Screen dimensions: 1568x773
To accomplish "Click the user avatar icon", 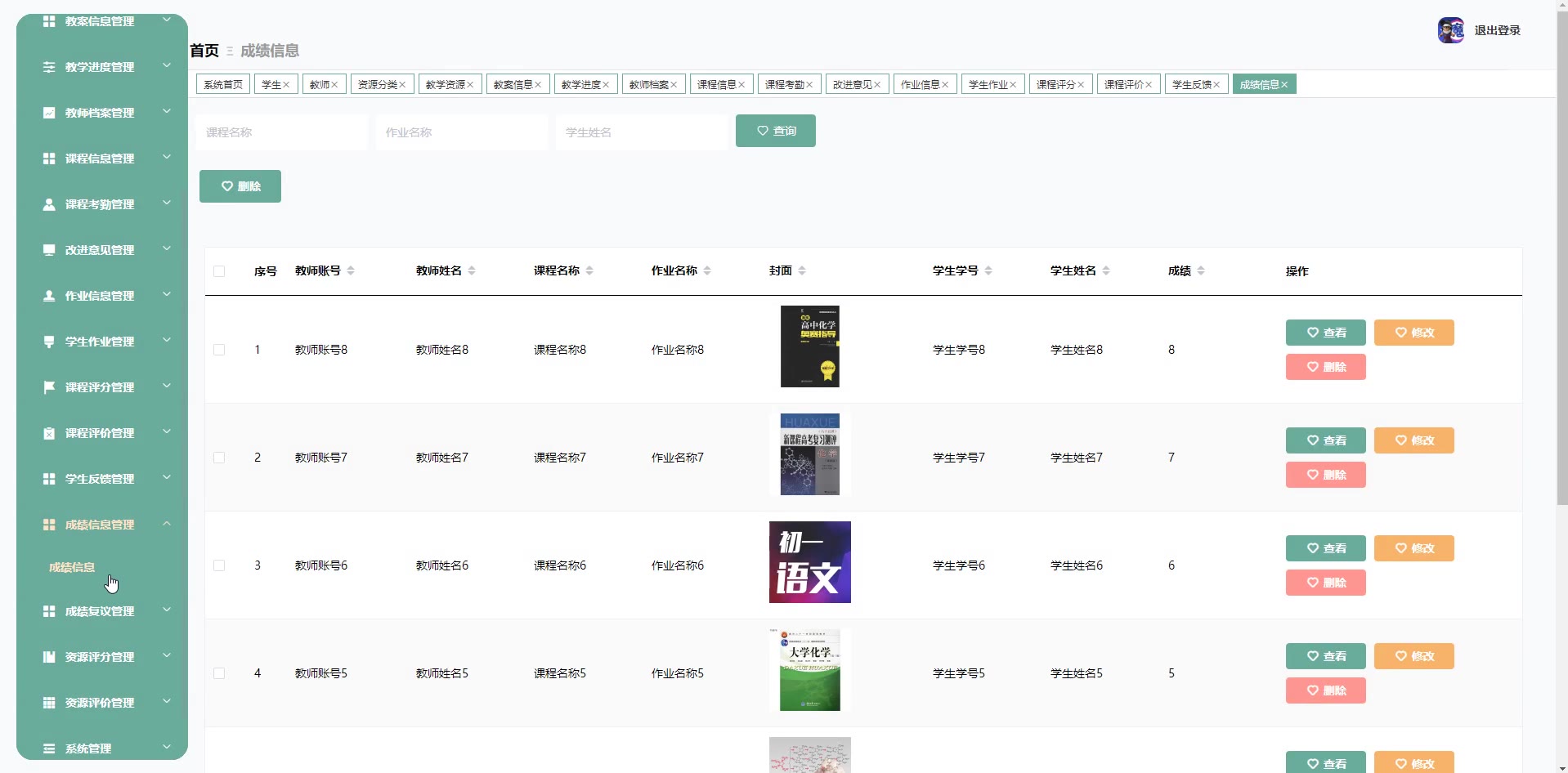I will (x=1451, y=30).
